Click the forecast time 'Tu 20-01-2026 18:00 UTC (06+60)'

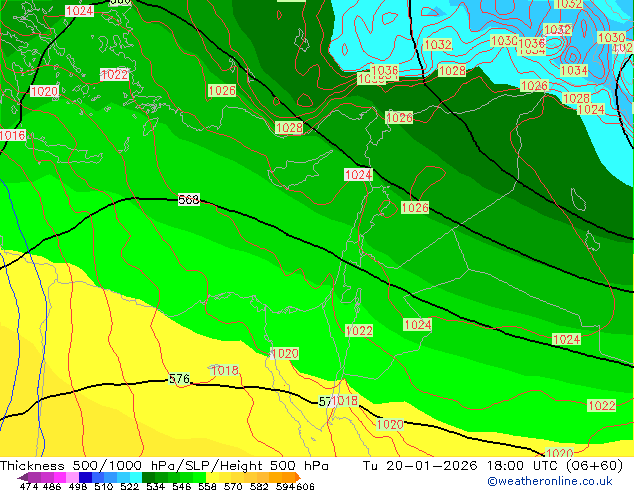pyautogui.click(x=492, y=465)
